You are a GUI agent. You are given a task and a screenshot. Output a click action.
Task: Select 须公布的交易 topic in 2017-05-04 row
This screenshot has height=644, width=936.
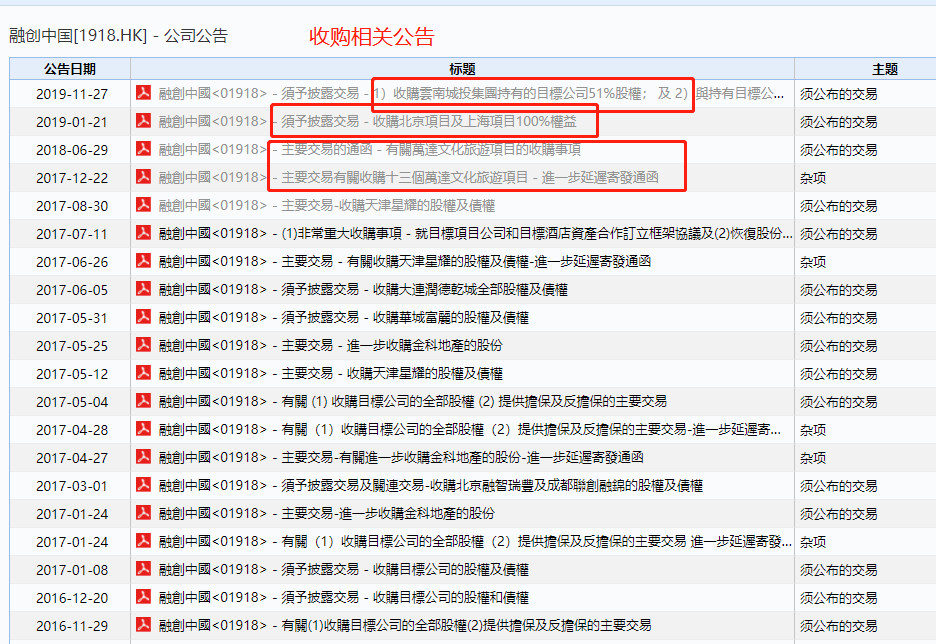point(838,402)
